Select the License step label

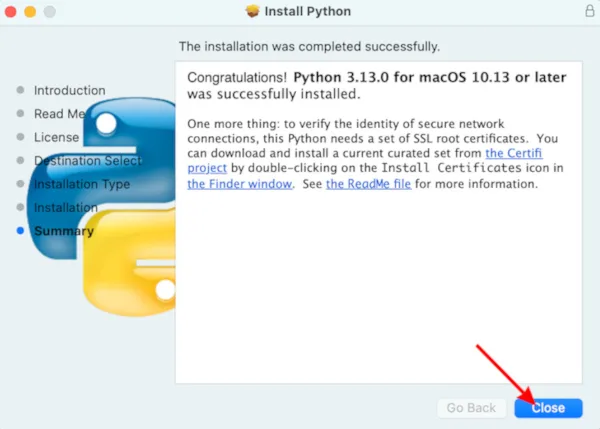[x=56, y=137]
